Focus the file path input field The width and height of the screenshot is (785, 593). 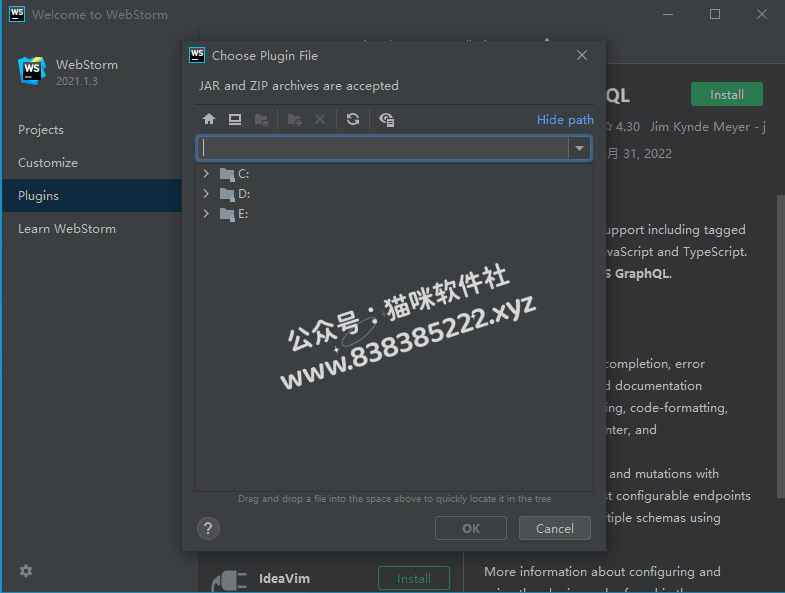[x=382, y=148]
